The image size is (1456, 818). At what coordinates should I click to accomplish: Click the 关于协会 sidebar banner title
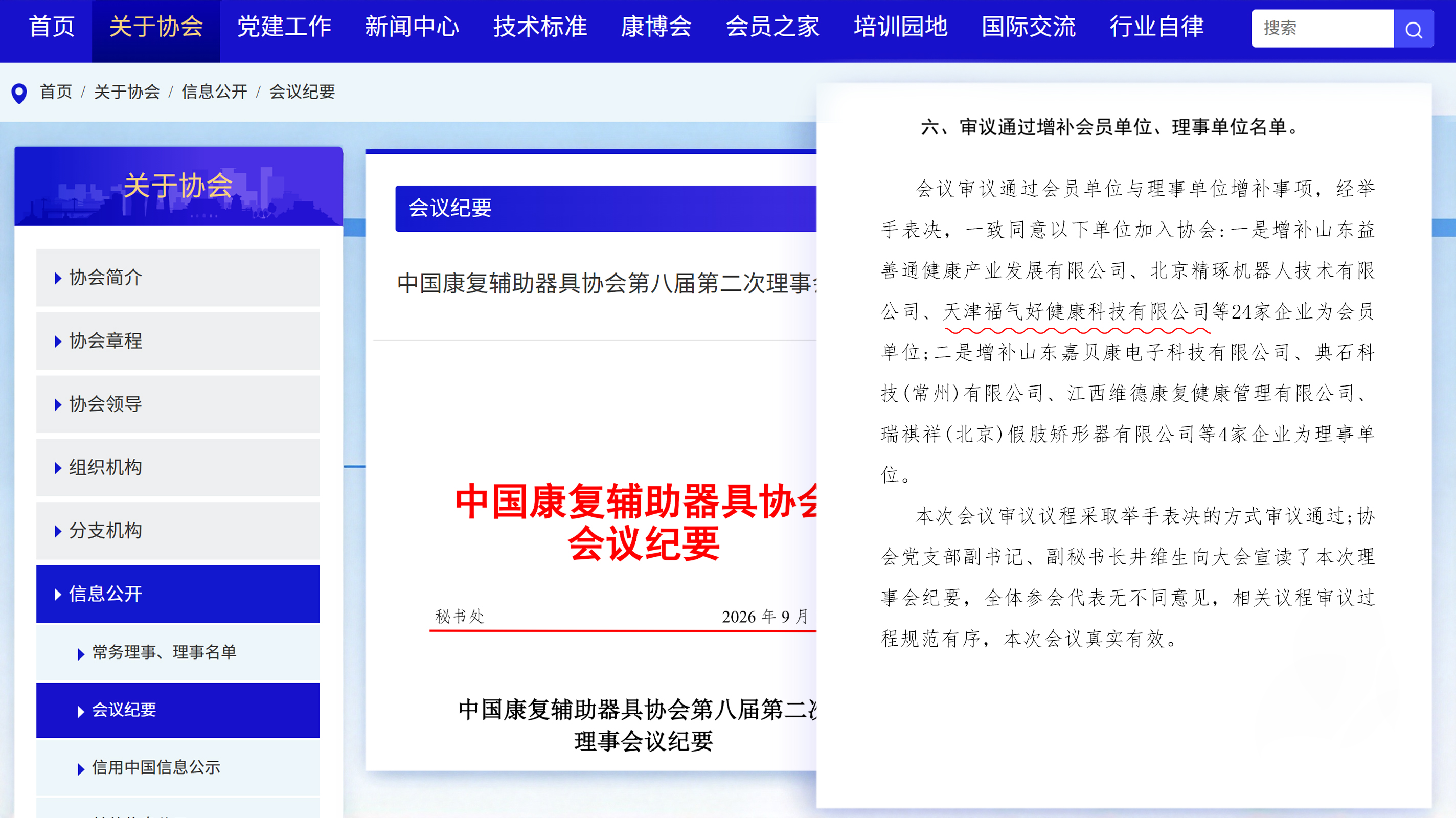pos(178,186)
